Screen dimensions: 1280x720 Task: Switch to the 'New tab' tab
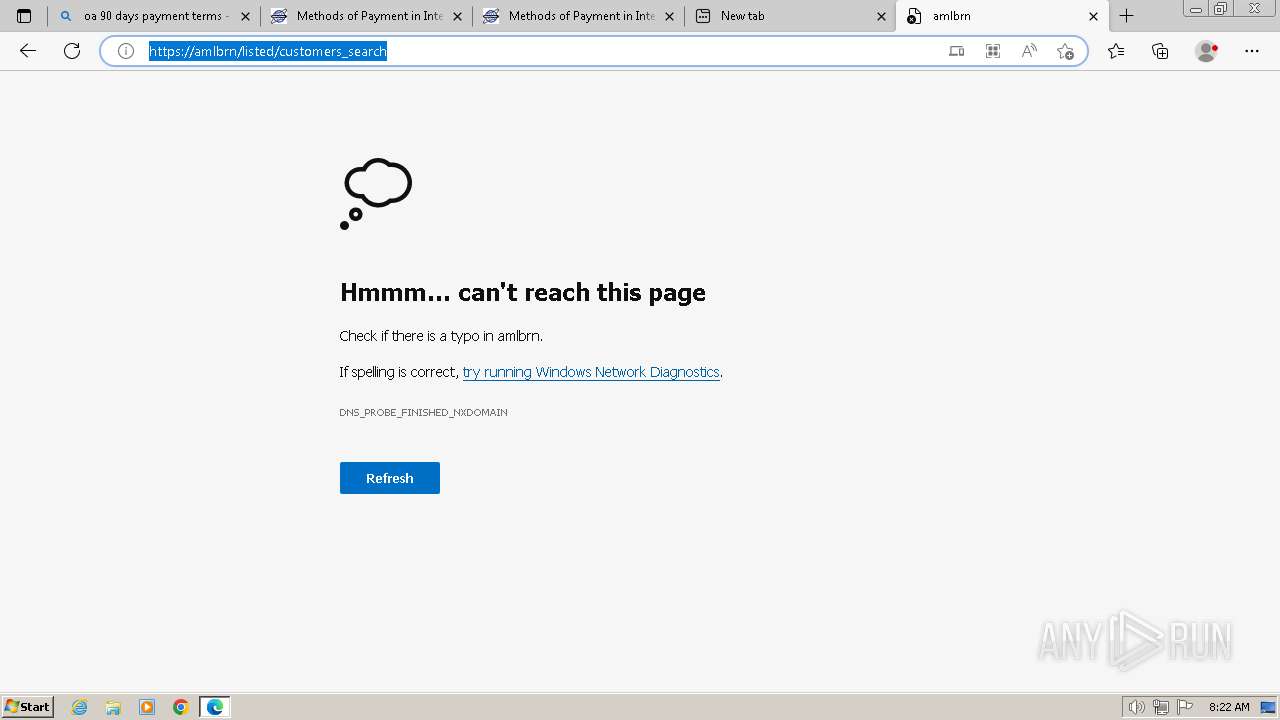click(x=791, y=16)
